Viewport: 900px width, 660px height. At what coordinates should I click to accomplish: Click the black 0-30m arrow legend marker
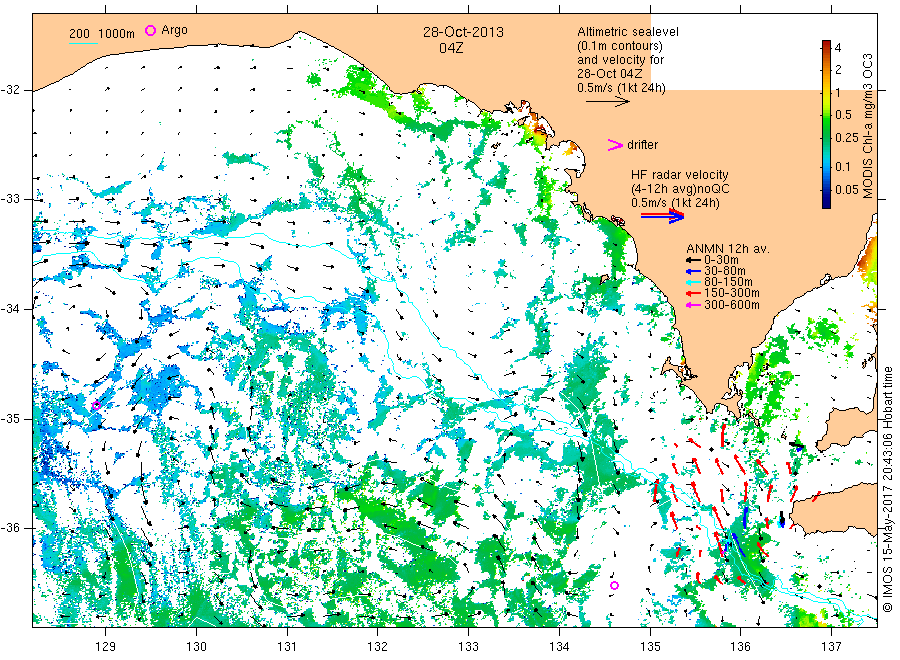click(693, 260)
